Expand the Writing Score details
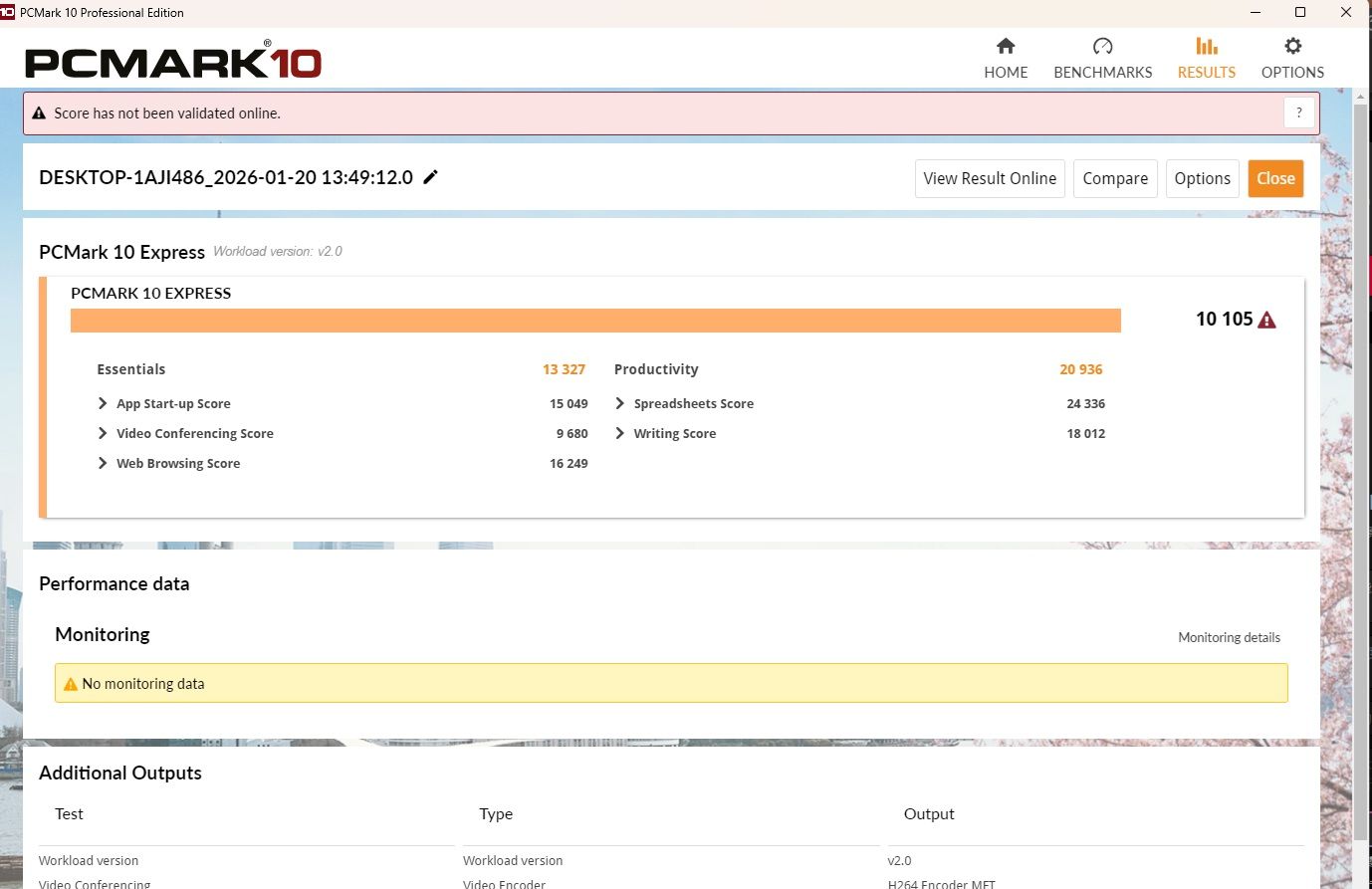This screenshot has width=1372, height=889. pos(620,433)
